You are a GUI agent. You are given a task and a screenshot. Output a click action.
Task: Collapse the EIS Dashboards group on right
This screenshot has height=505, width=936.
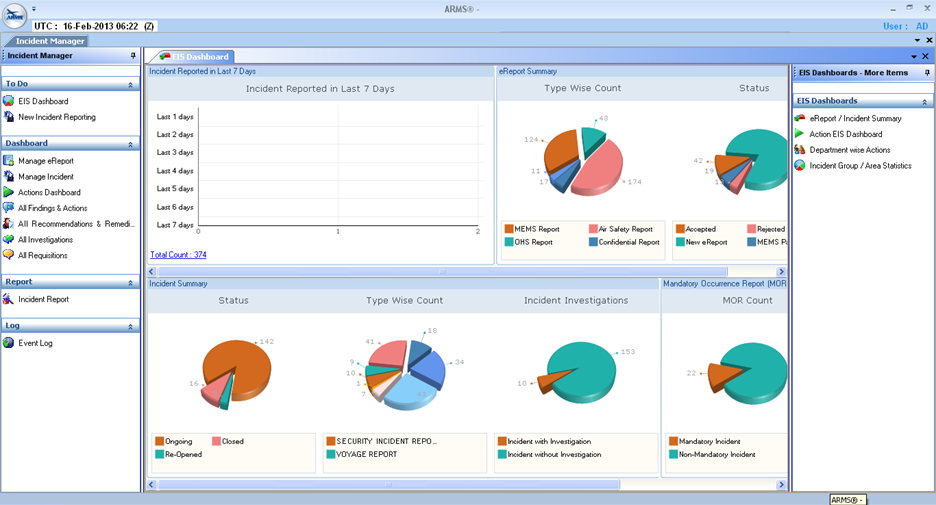(x=925, y=102)
